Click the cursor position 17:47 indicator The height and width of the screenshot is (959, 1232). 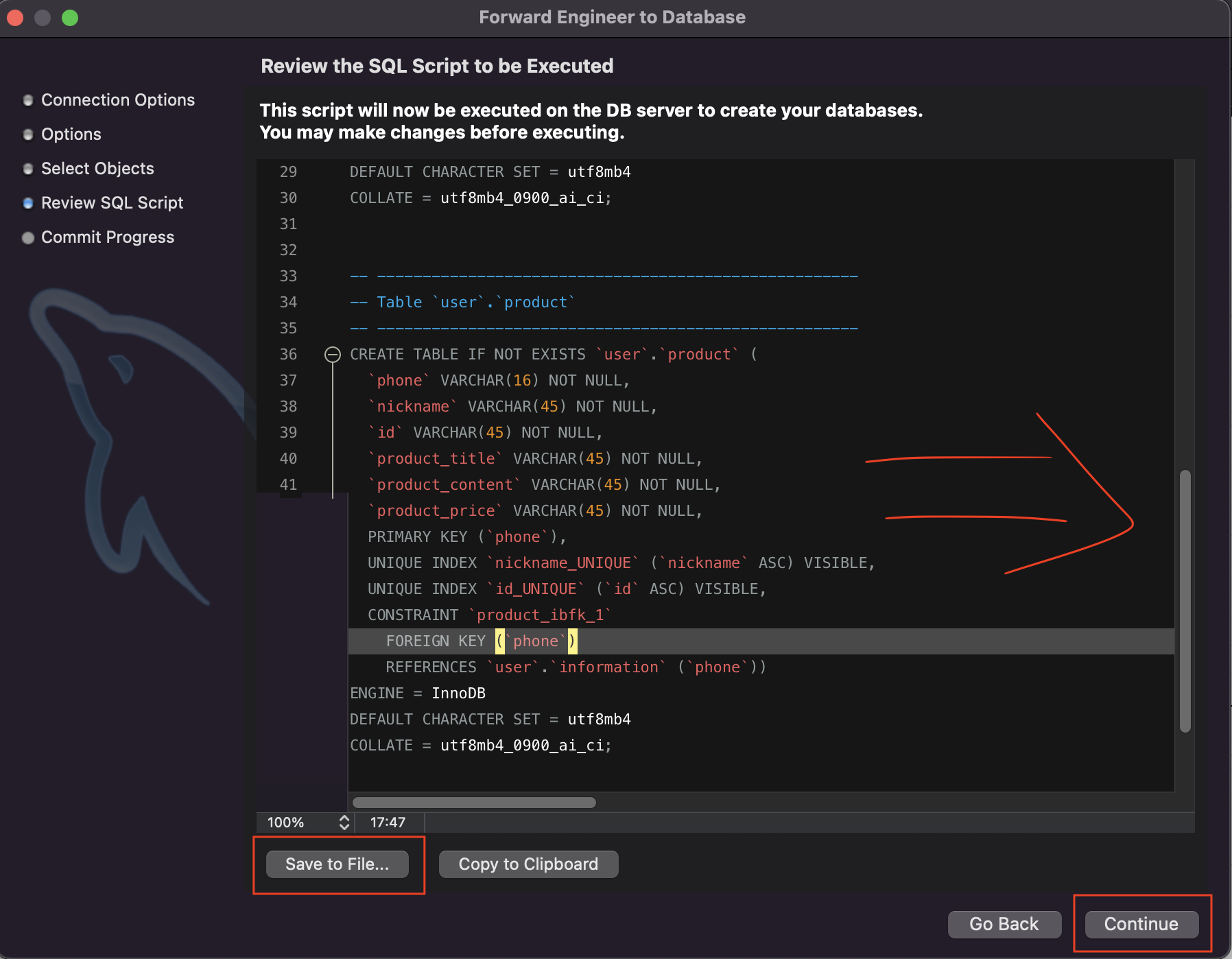pyautogui.click(x=388, y=822)
